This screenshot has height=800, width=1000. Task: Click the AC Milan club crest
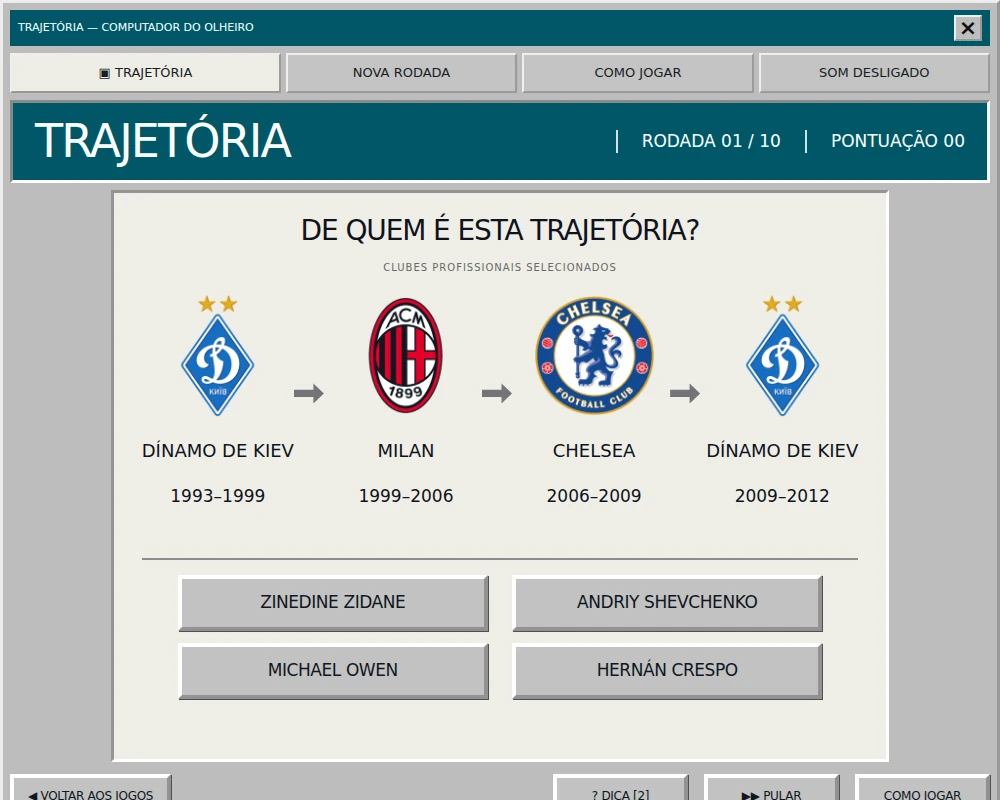click(x=406, y=355)
